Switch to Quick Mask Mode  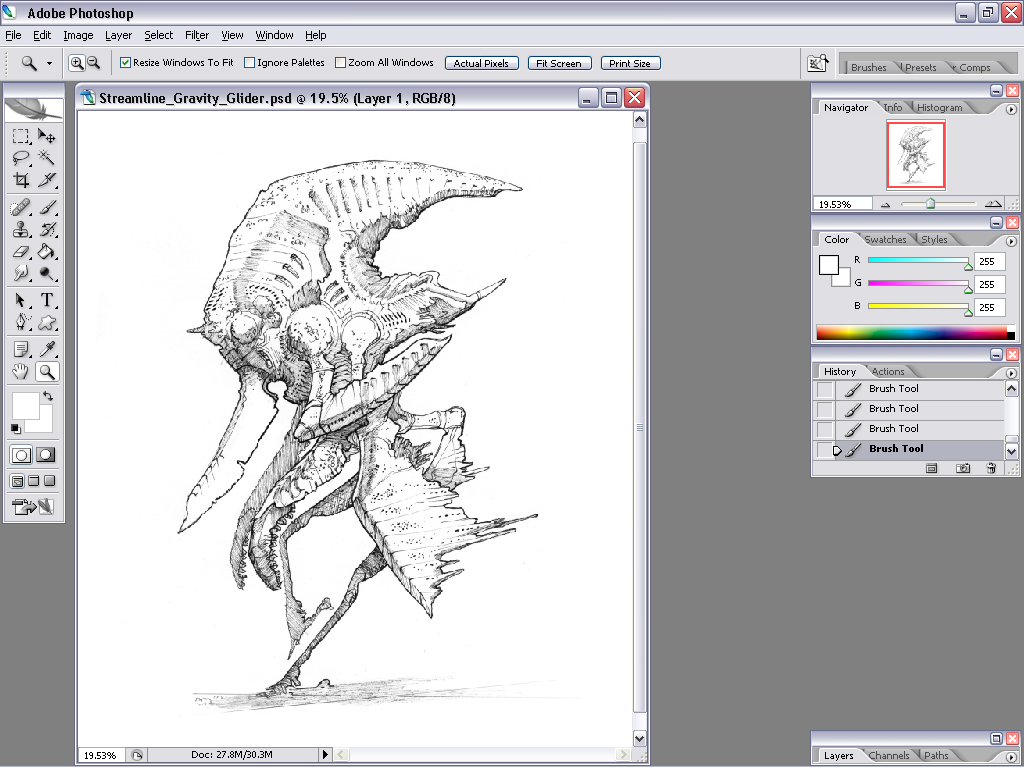coord(46,455)
